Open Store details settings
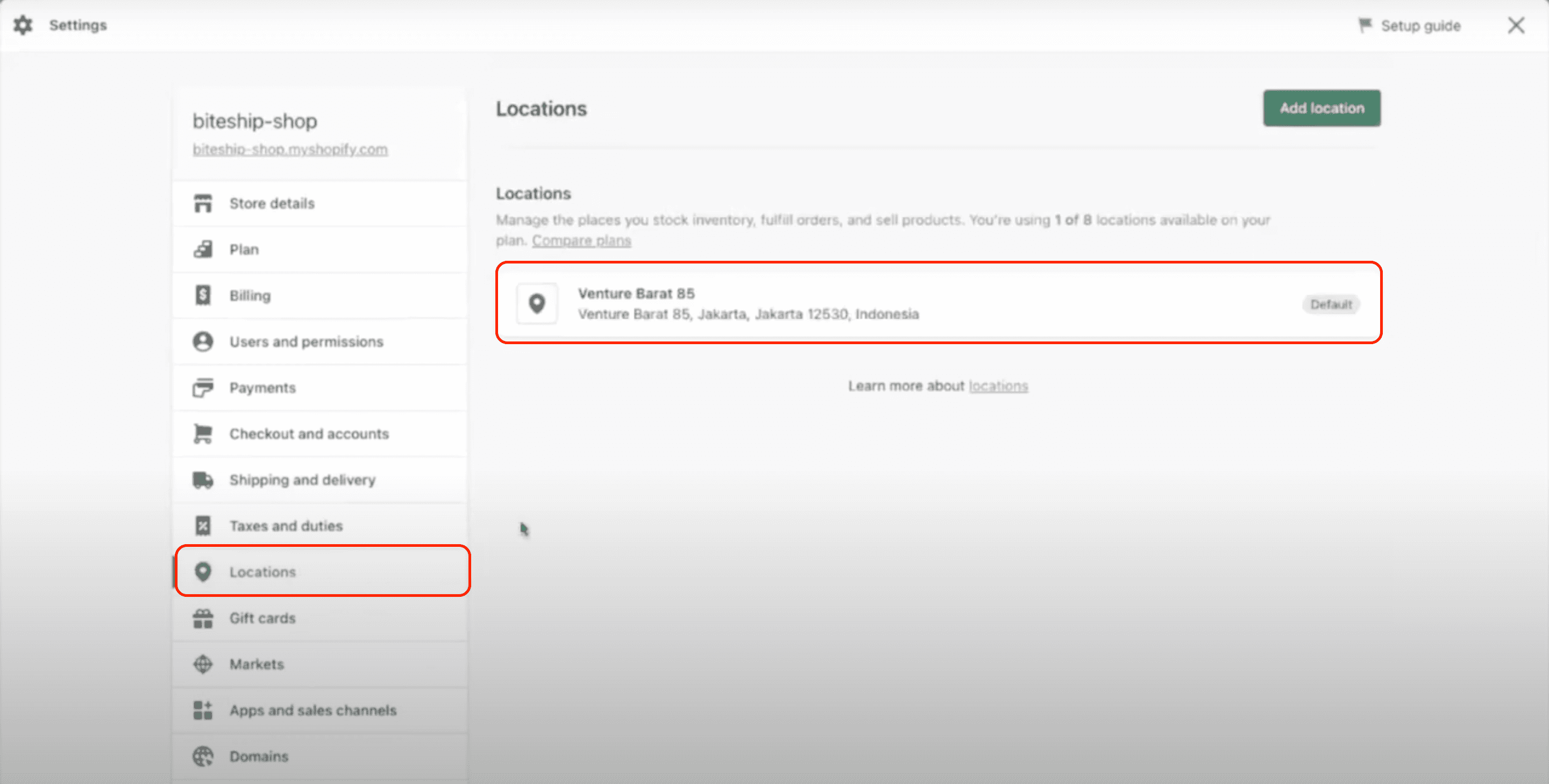This screenshot has height=784, width=1549. 320,203
